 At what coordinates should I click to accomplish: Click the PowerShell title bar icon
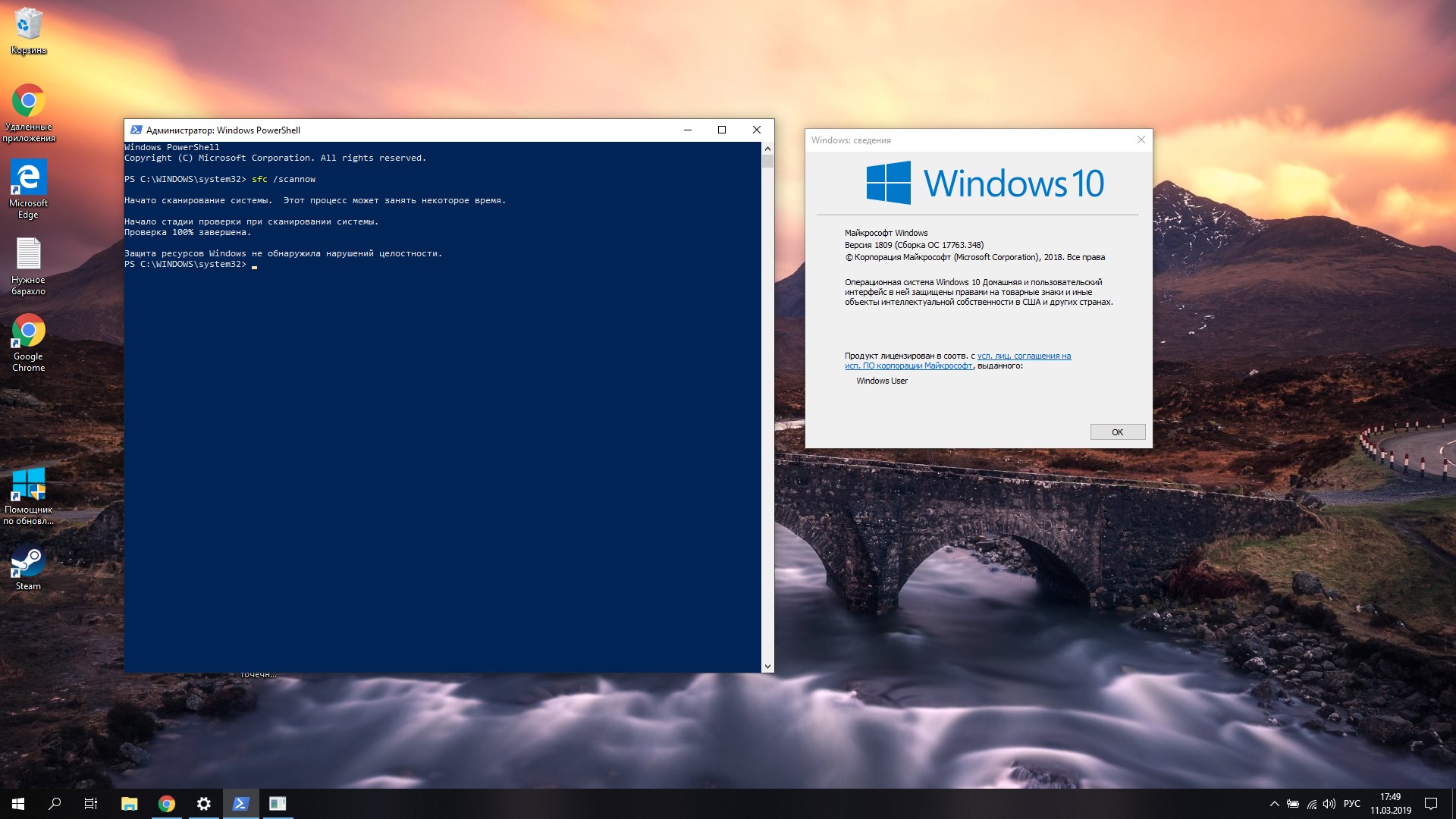tap(136, 130)
